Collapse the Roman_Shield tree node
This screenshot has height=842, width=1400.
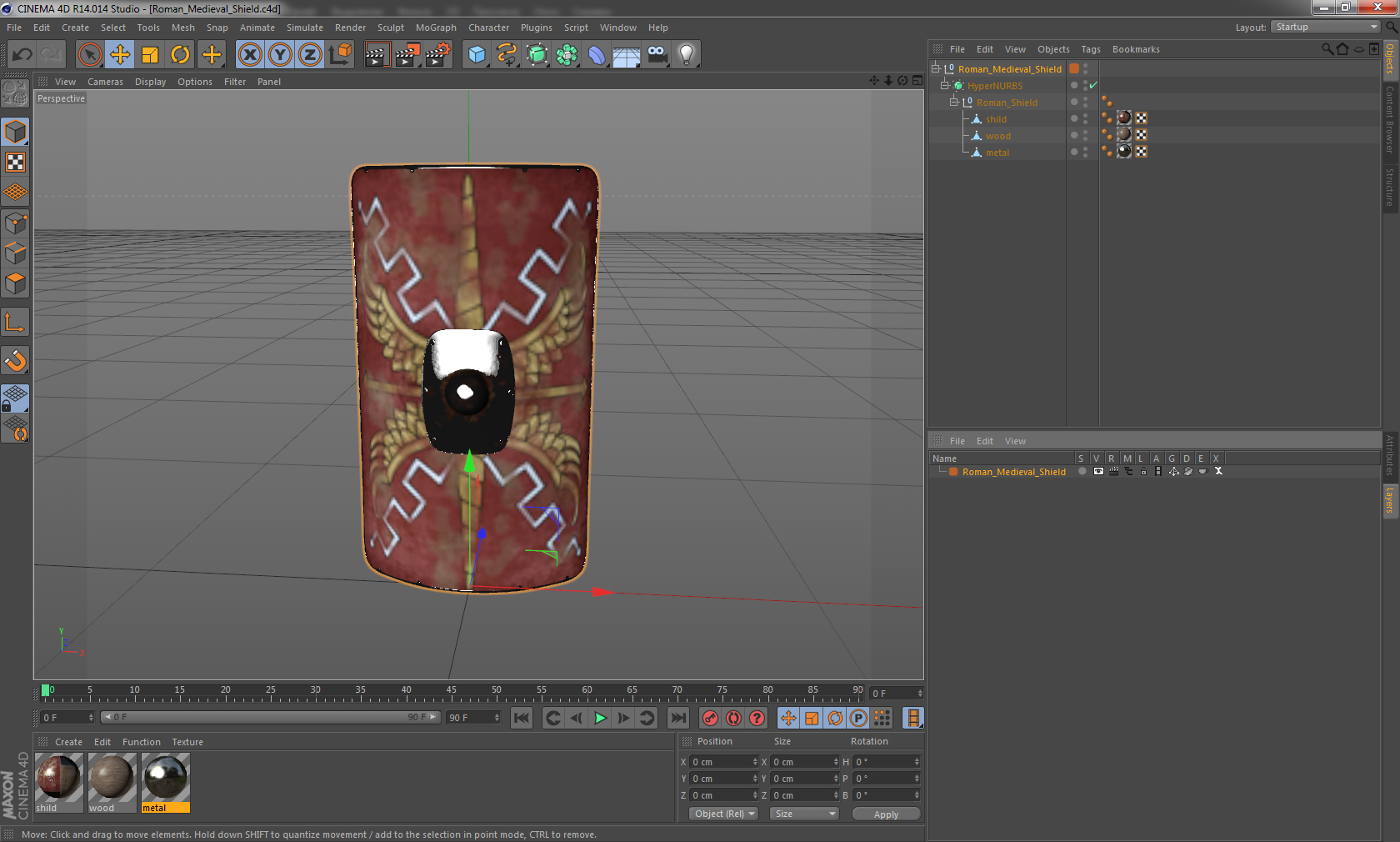[954, 103]
